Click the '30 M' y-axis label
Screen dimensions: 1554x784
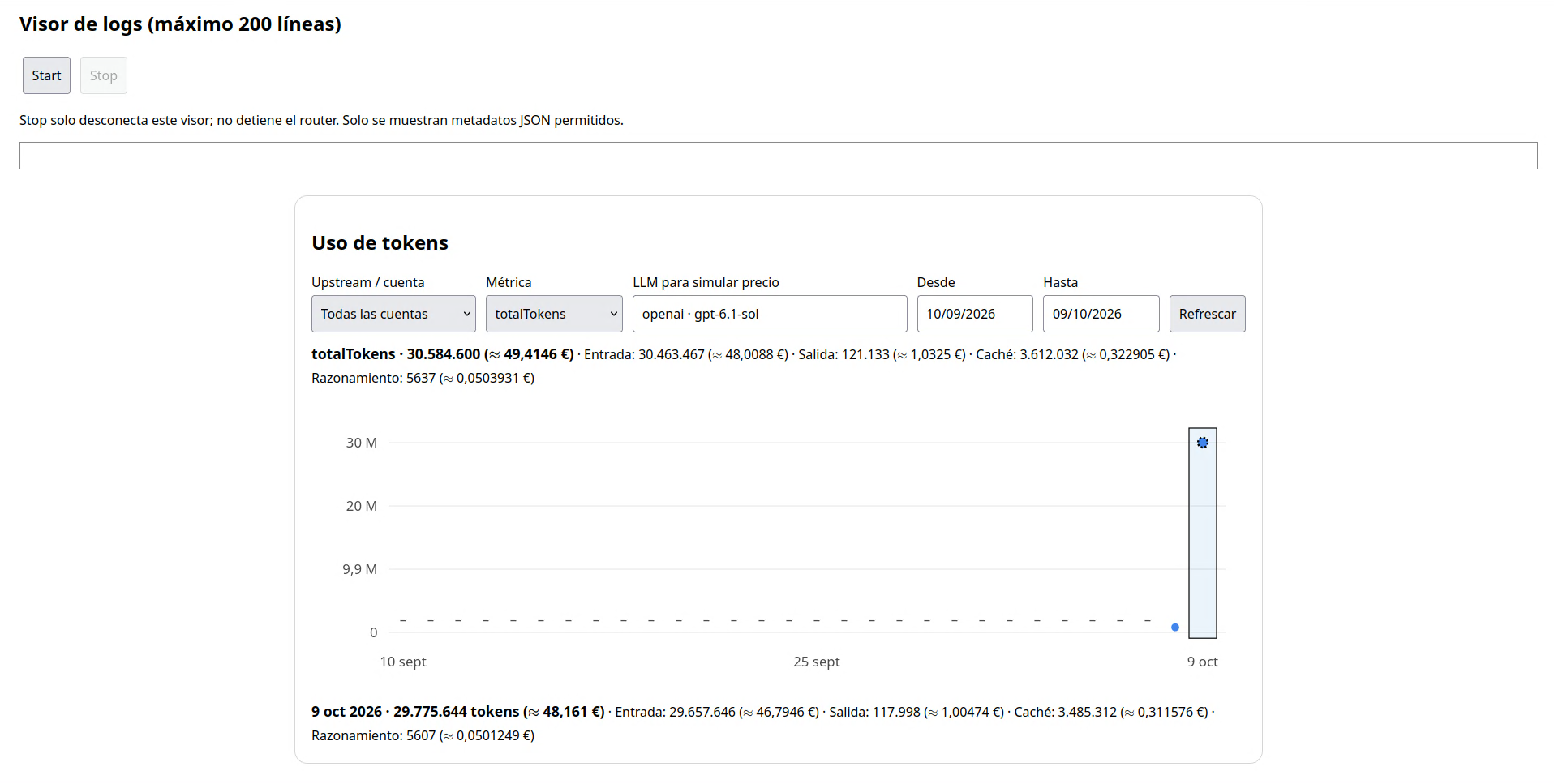pos(362,443)
